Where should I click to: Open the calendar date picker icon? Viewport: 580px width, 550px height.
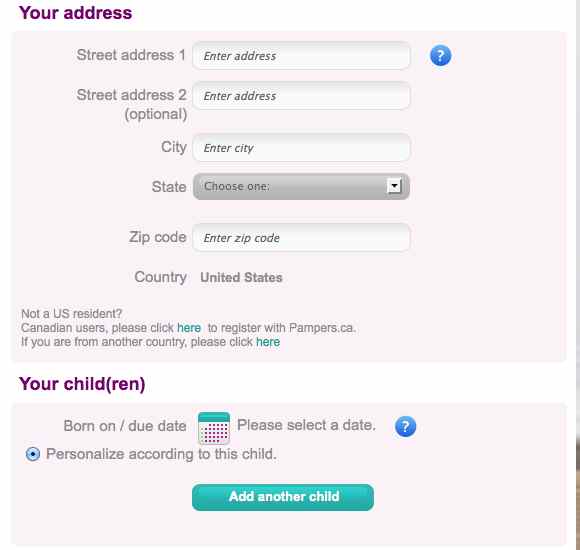coord(214,428)
